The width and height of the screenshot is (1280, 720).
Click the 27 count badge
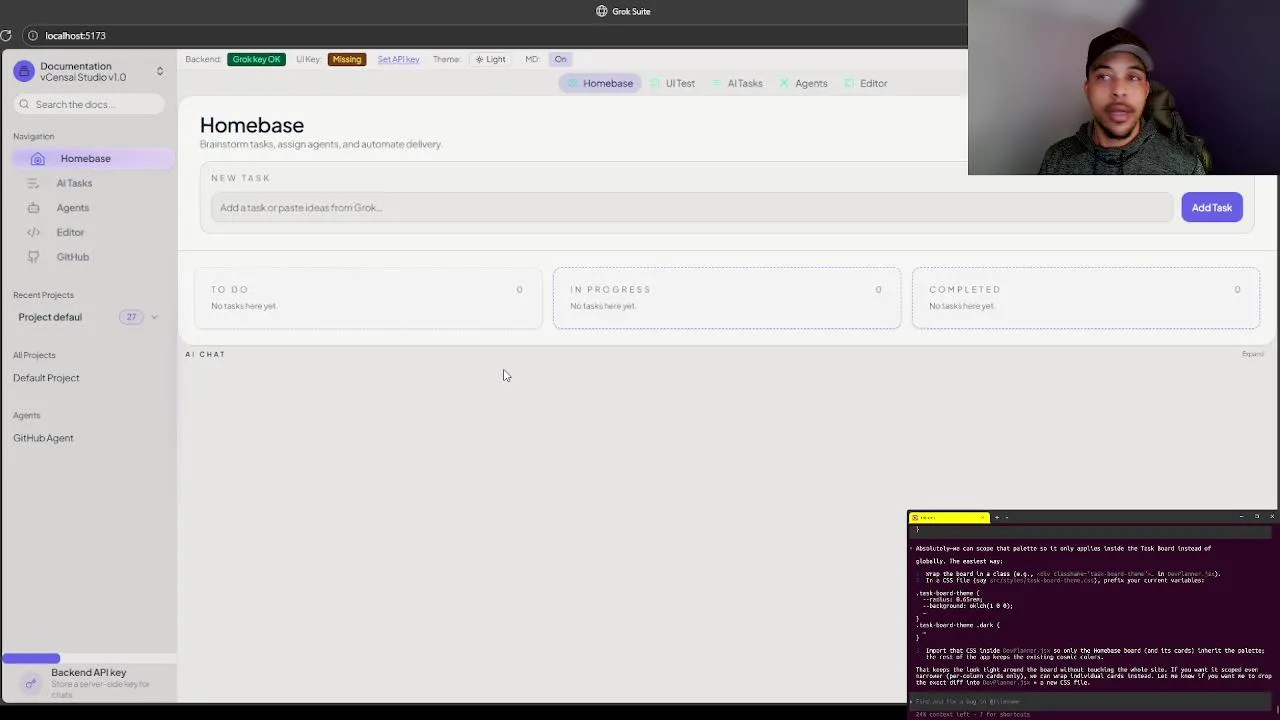coord(131,317)
